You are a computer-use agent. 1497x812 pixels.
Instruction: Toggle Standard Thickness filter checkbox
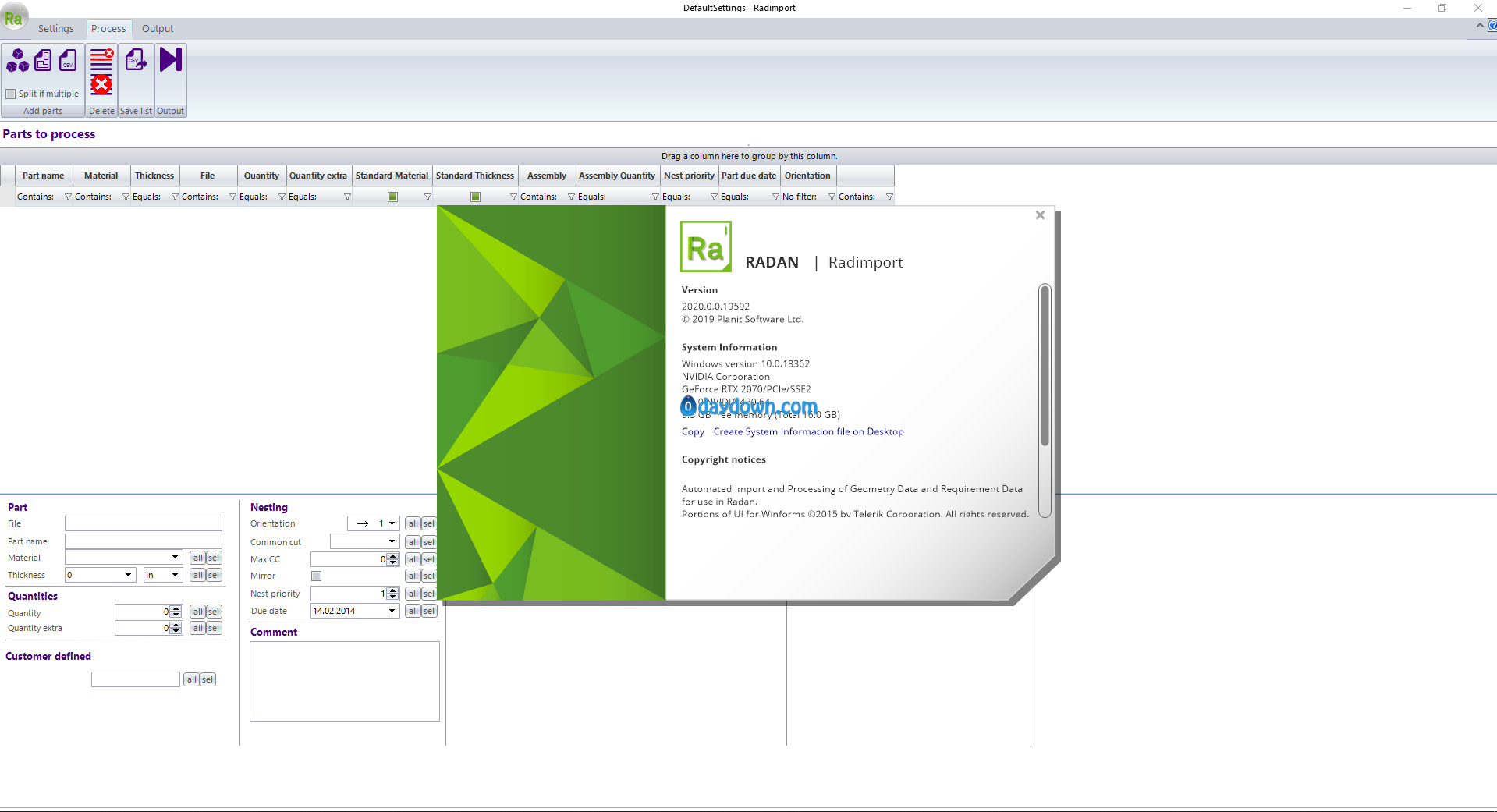[x=475, y=197]
